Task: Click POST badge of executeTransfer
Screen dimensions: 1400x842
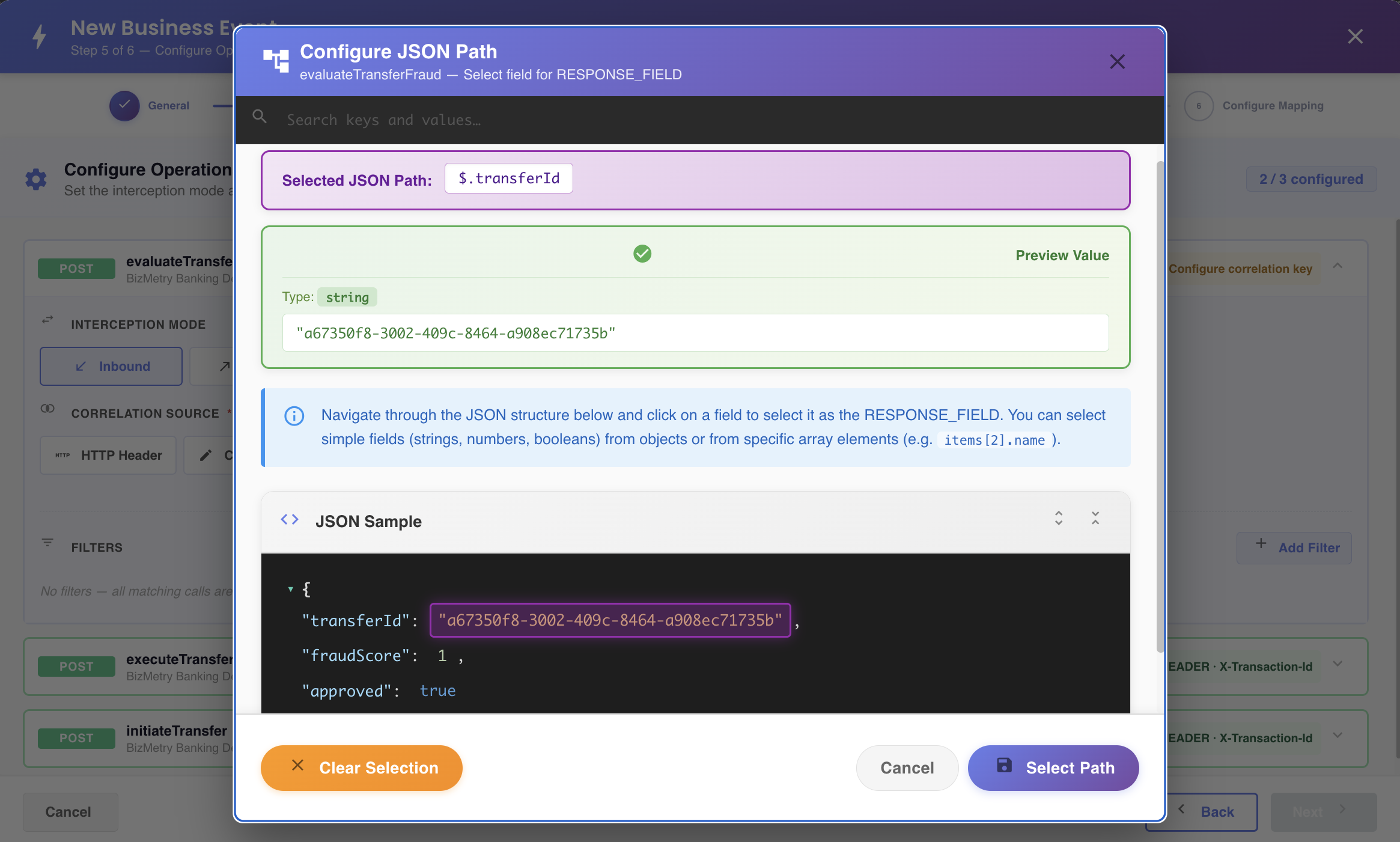Action: click(x=76, y=666)
